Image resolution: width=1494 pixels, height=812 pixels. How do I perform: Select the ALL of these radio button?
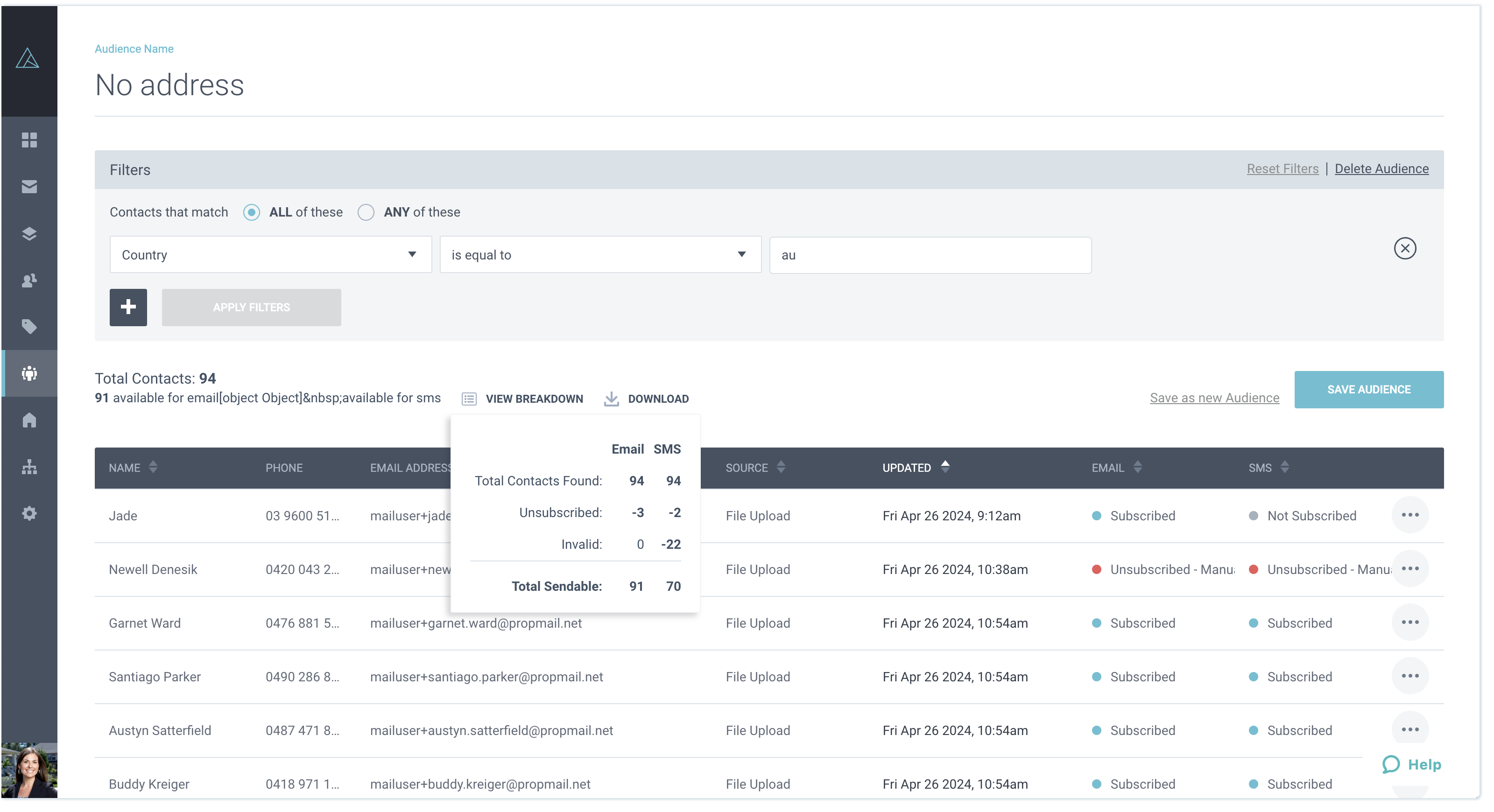pos(251,213)
